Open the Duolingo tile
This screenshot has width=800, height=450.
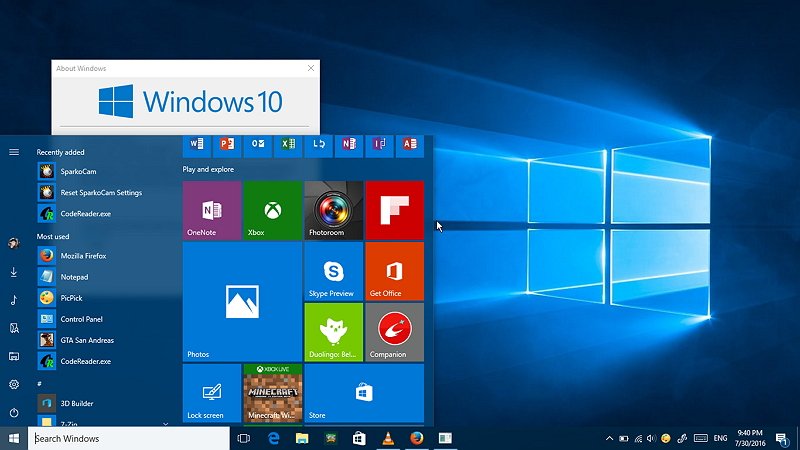coord(334,332)
